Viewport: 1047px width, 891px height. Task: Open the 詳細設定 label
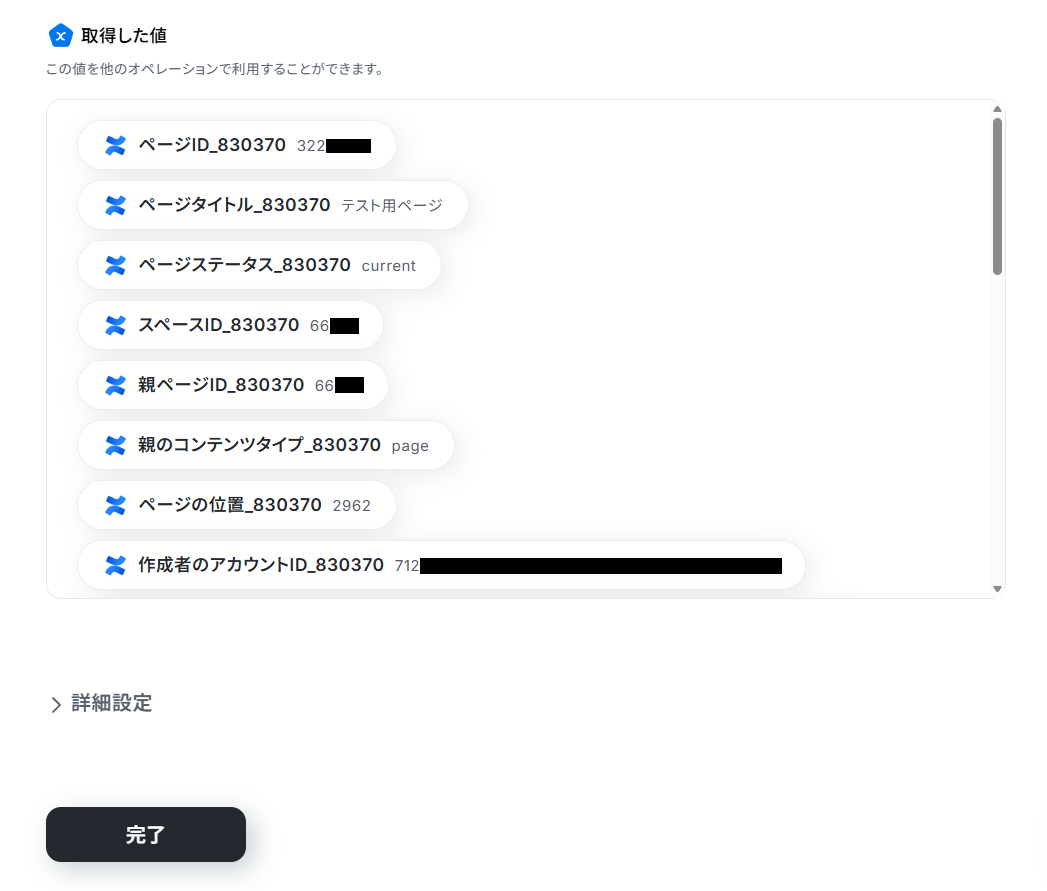click(112, 703)
